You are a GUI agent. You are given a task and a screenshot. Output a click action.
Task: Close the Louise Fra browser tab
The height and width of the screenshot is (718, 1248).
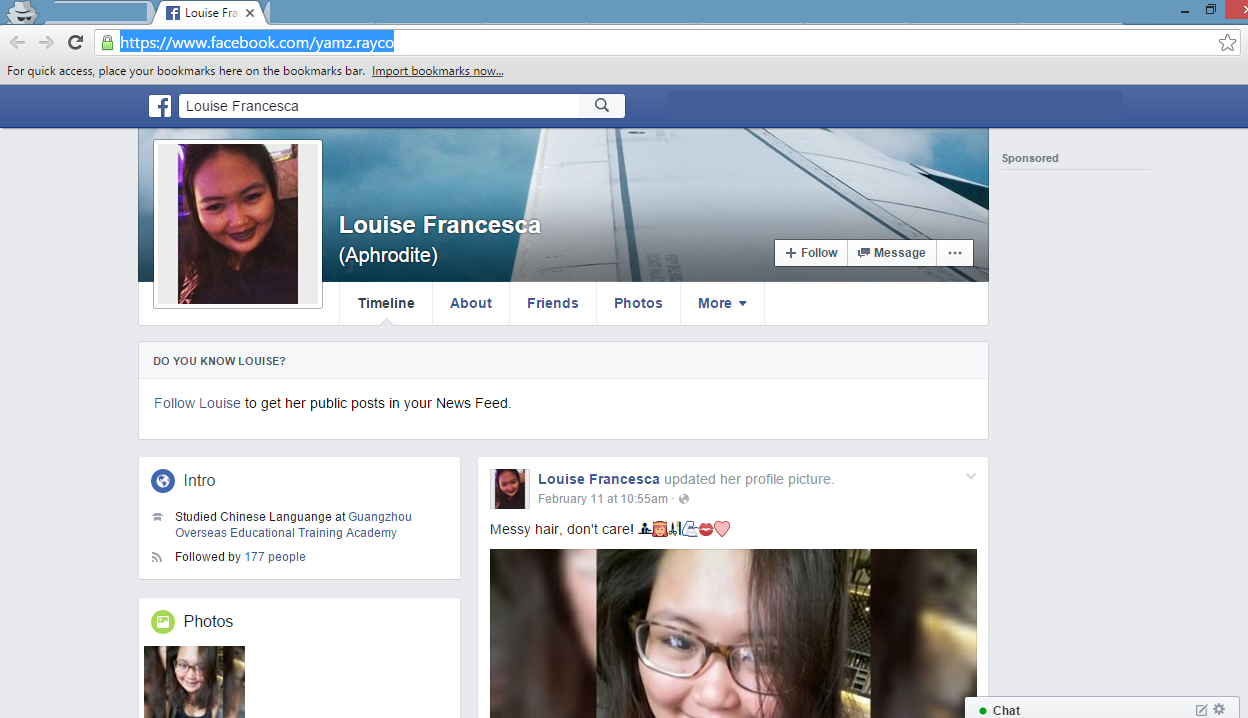pos(249,13)
